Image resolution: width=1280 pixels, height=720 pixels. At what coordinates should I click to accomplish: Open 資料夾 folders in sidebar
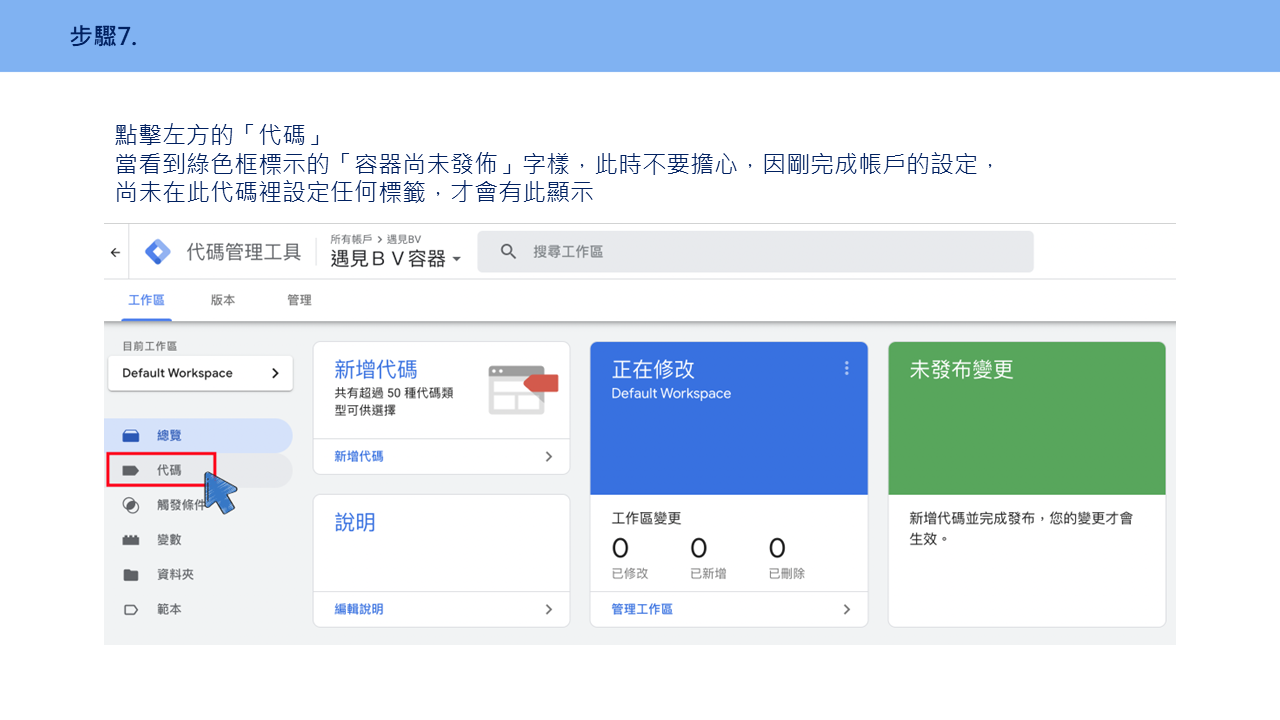click(x=198, y=575)
